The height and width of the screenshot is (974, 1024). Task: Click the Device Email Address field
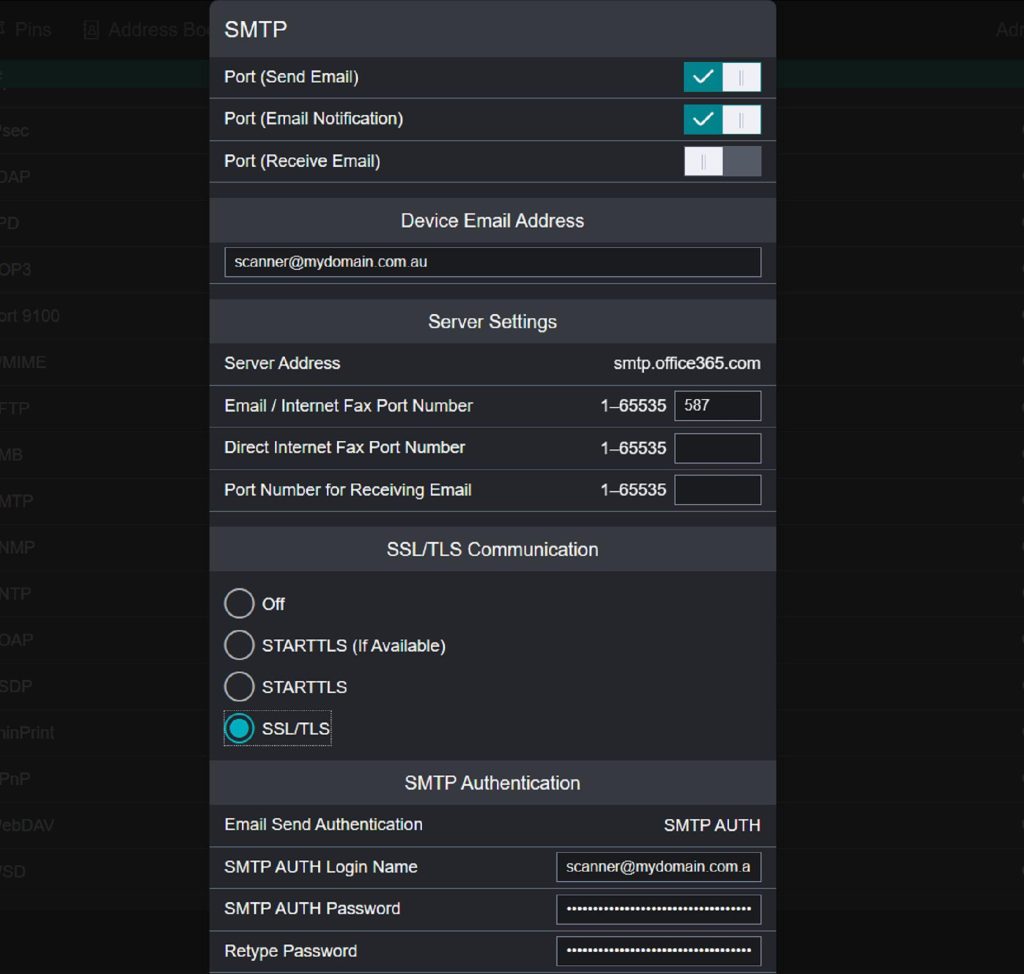(492, 262)
